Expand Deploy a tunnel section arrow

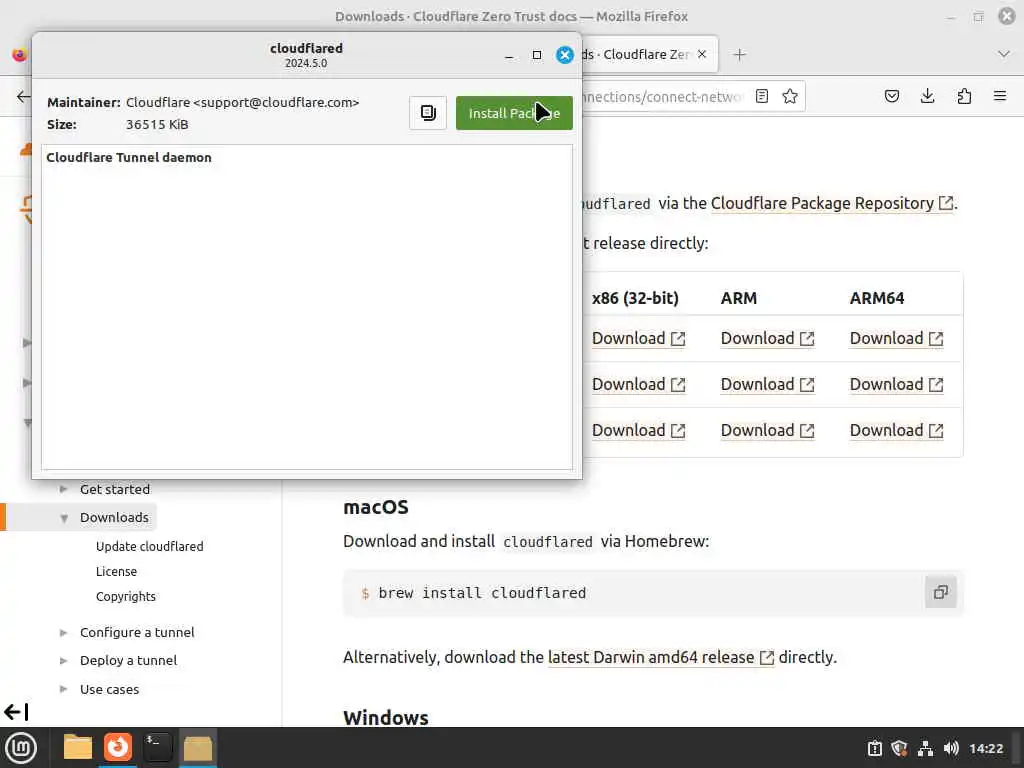pos(63,660)
